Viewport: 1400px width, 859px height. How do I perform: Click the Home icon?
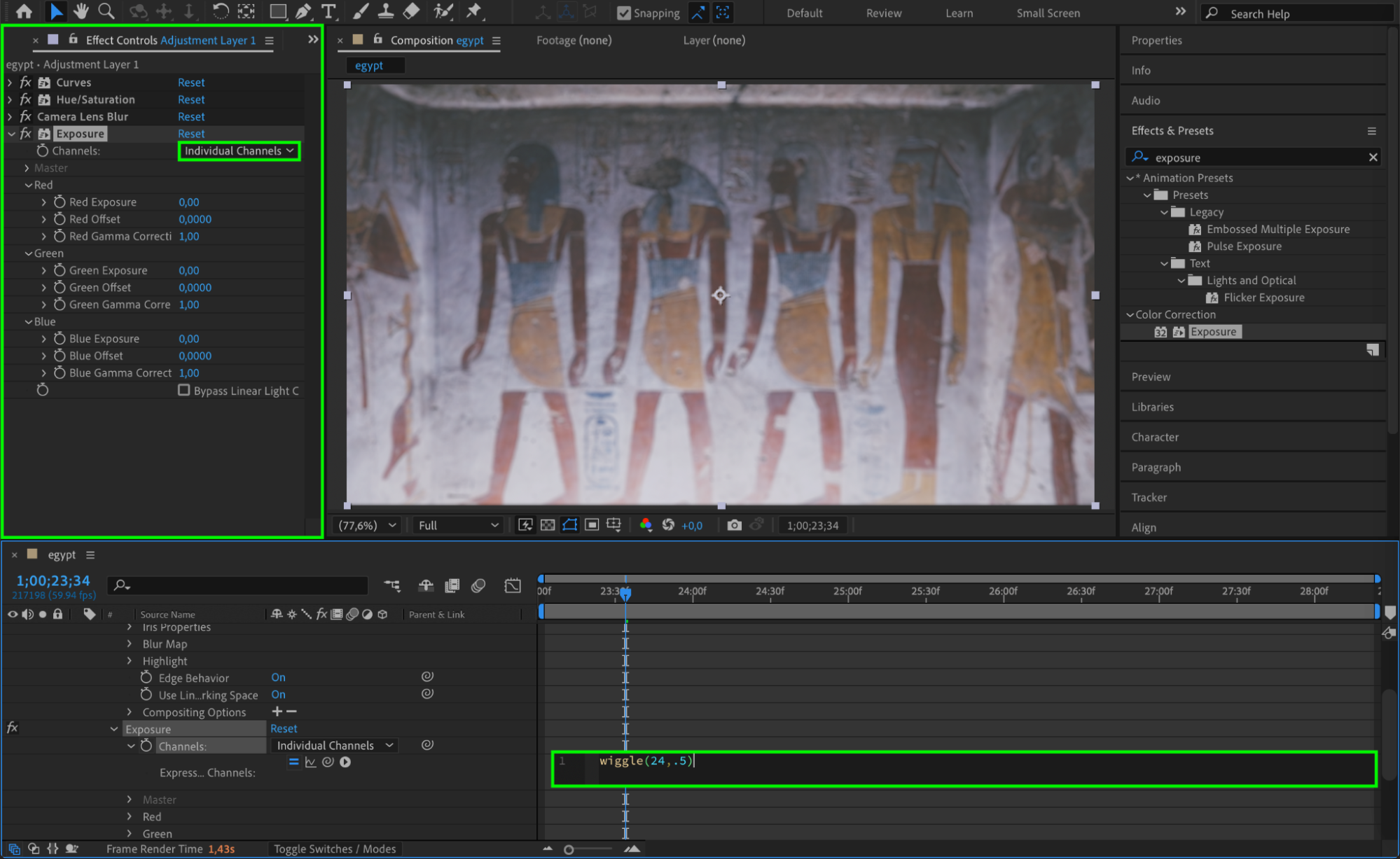coord(24,11)
